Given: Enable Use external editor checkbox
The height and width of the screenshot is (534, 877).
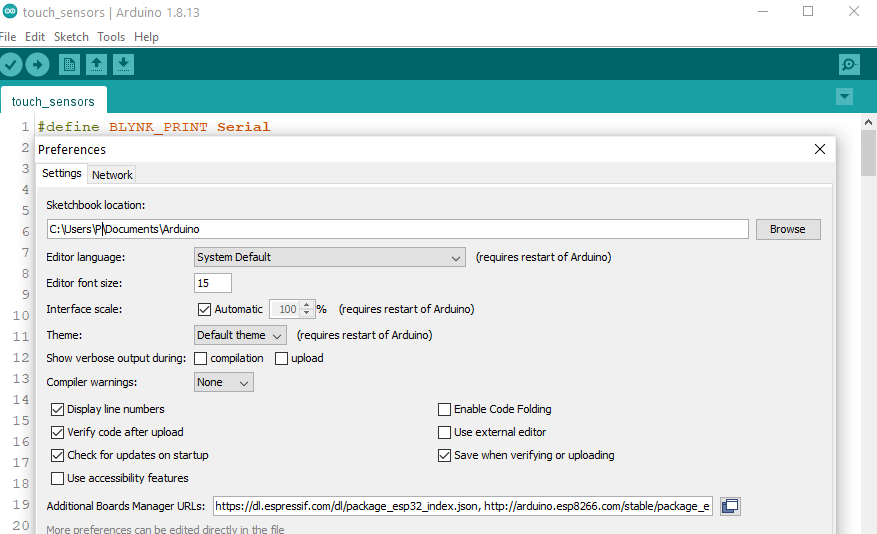Looking at the screenshot, I should [x=444, y=432].
